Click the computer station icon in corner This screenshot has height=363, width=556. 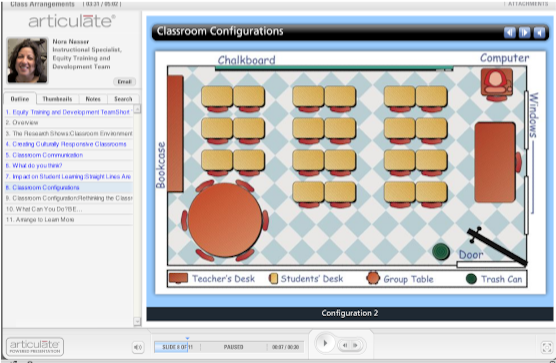497,84
